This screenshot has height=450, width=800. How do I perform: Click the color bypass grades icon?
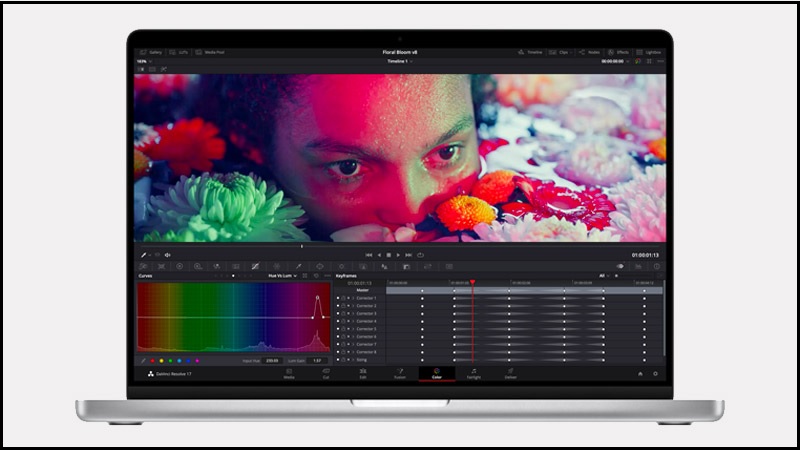[638, 61]
